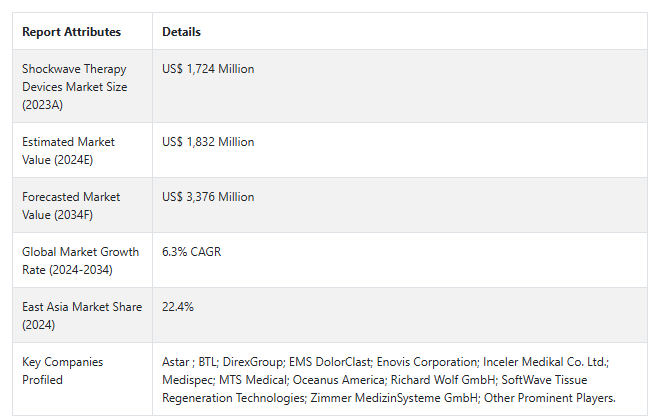Select the Key Companies Profiled cell
The image size is (655, 418).
click(82, 379)
